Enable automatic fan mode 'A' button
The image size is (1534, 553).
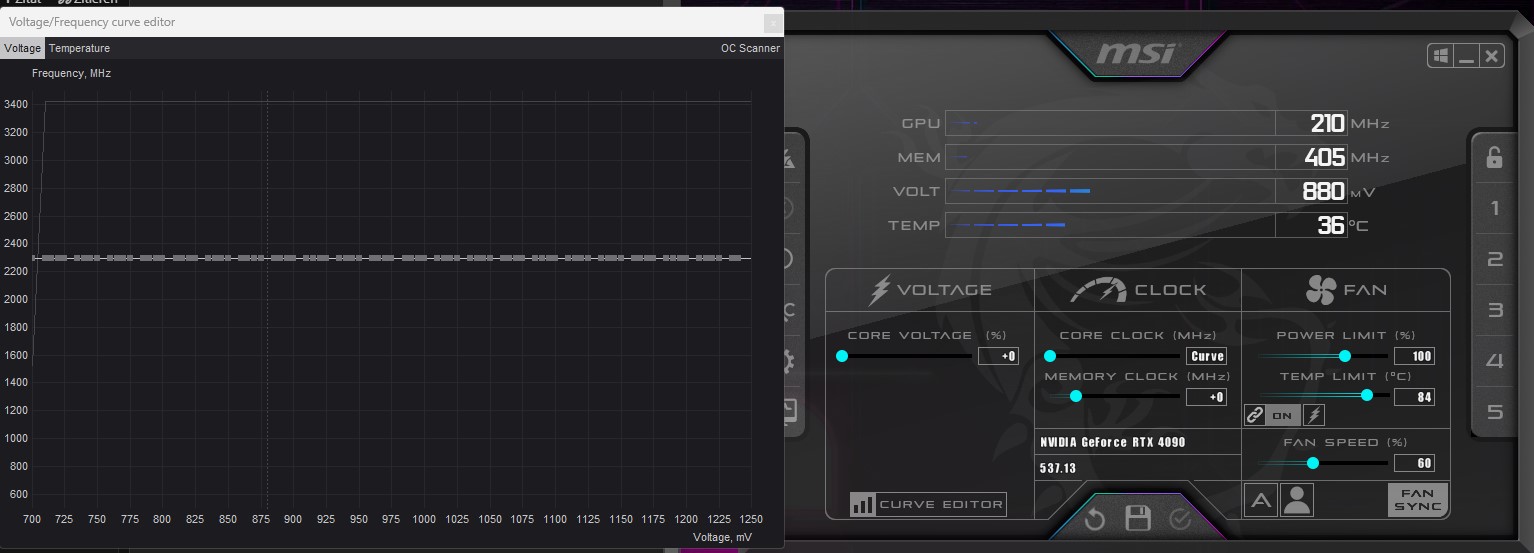[x=1261, y=500]
